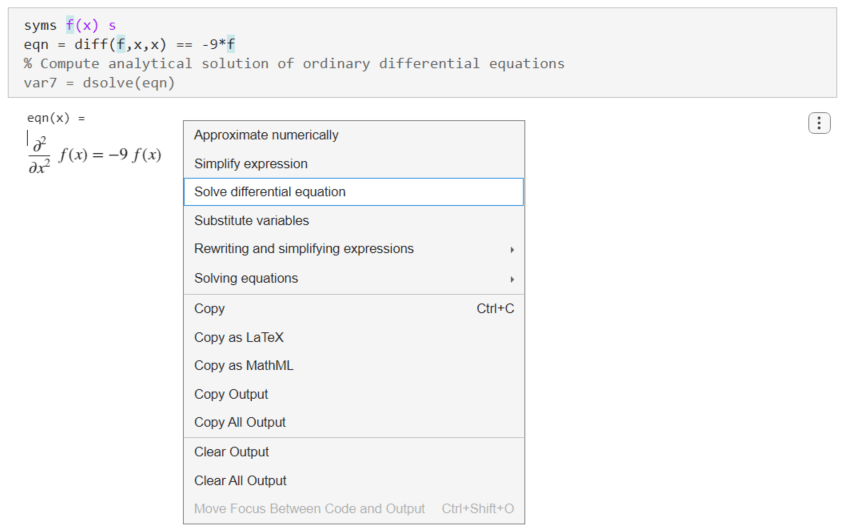Place cursor in the syms f(x) s line
The height and width of the screenshot is (531, 845).
(70, 26)
